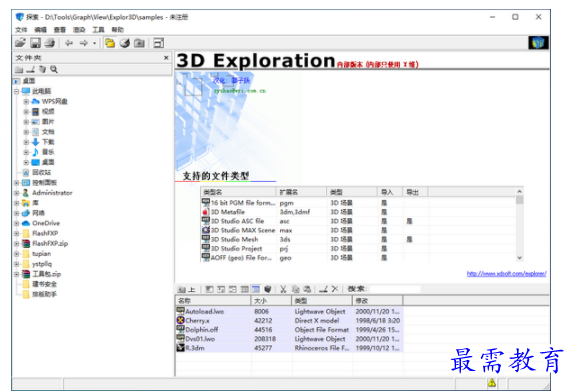Expand the 控制面板 tree node

click(x=16, y=182)
